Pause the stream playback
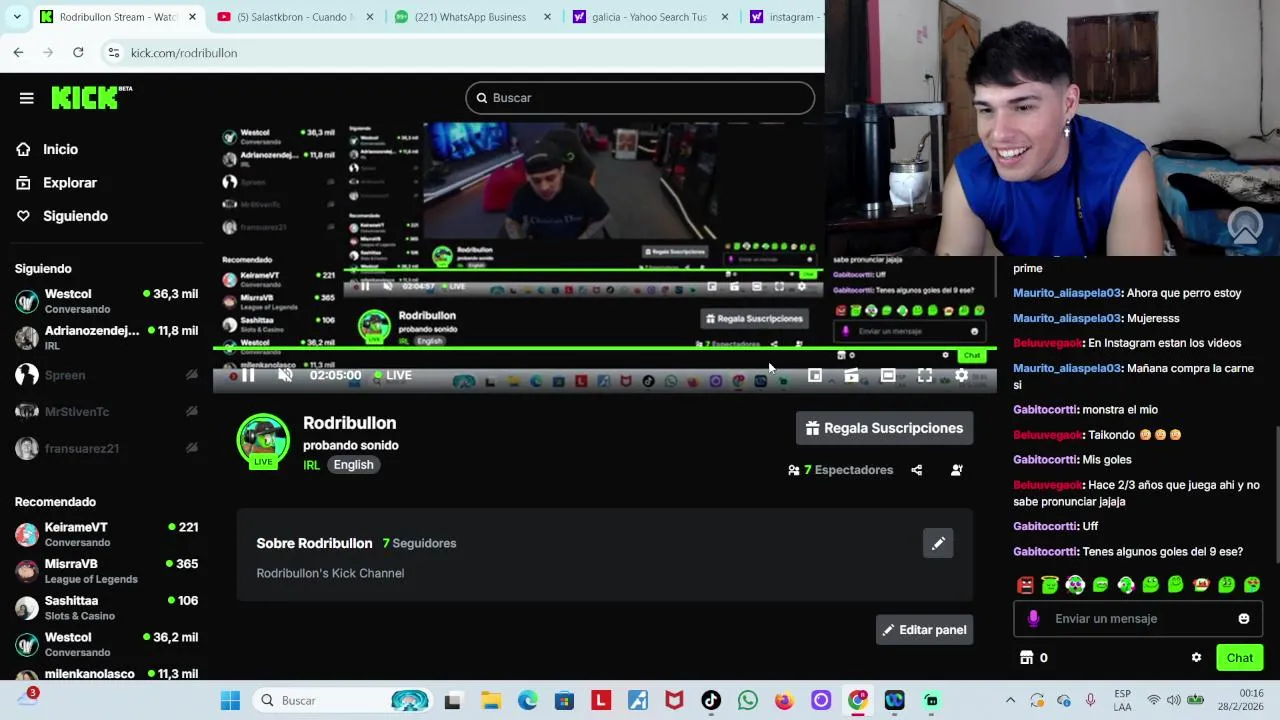This screenshot has width=1280, height=720. pyautogui.click(x=248, y=376)
